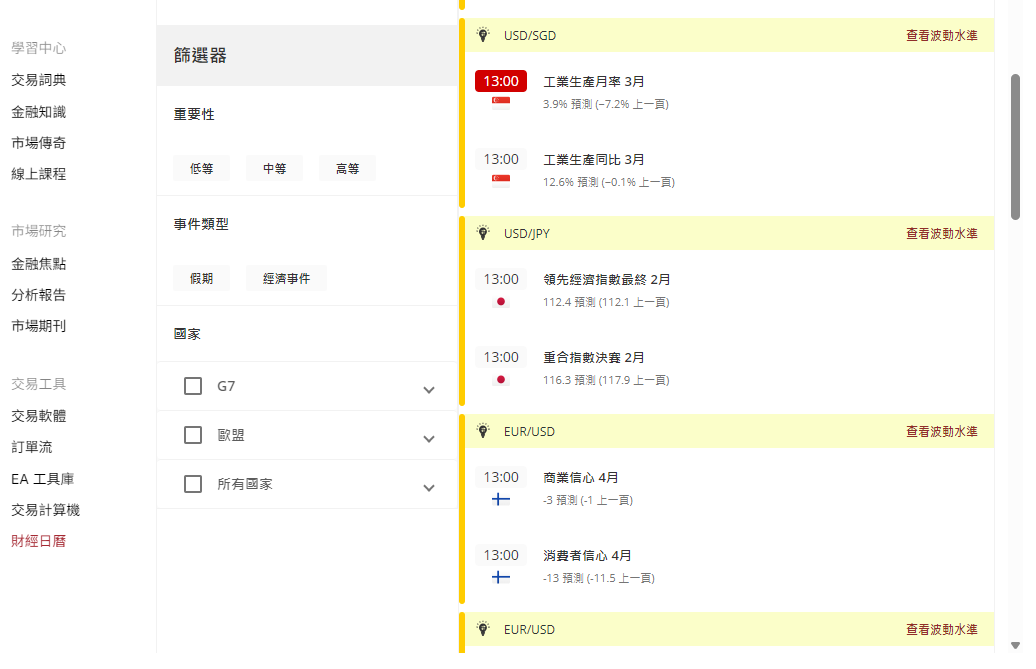Tick the 歐盟 checkbox
The width and height of the screenshot is (1036, 669).
tap(193, 435)
